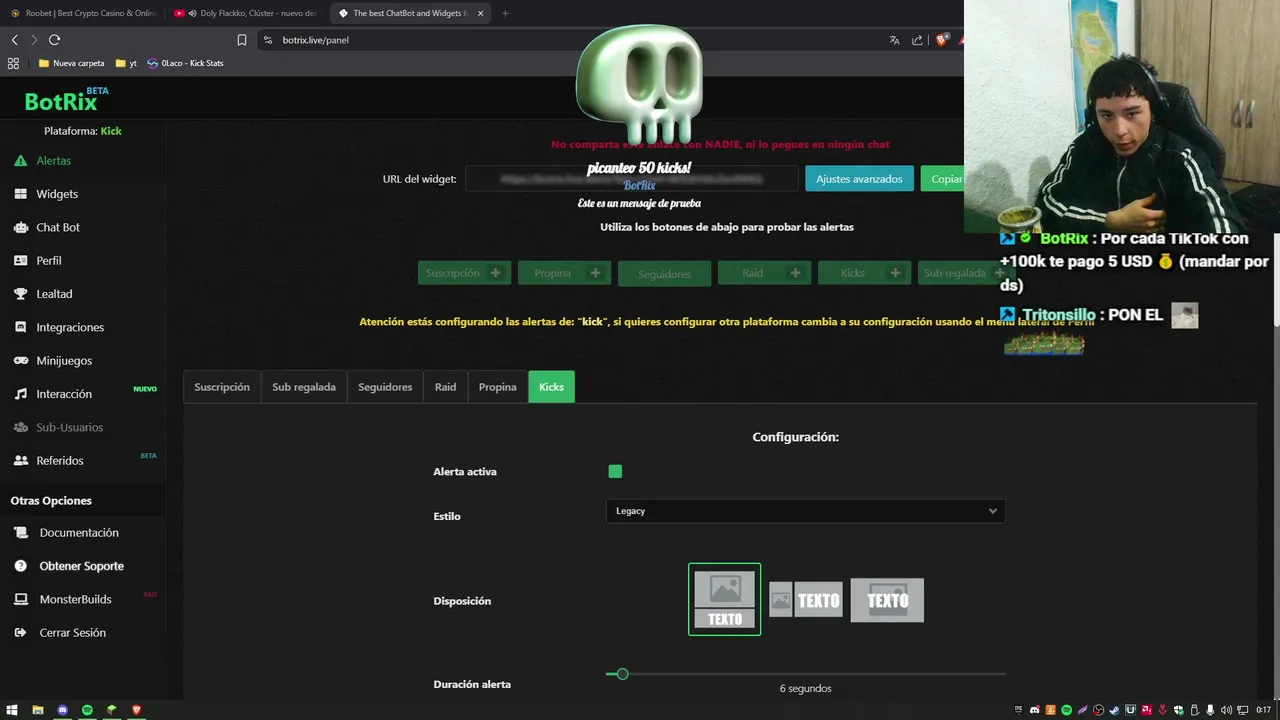1280x720 pixels.
Task: Go back in browser history
Action: 14,40
